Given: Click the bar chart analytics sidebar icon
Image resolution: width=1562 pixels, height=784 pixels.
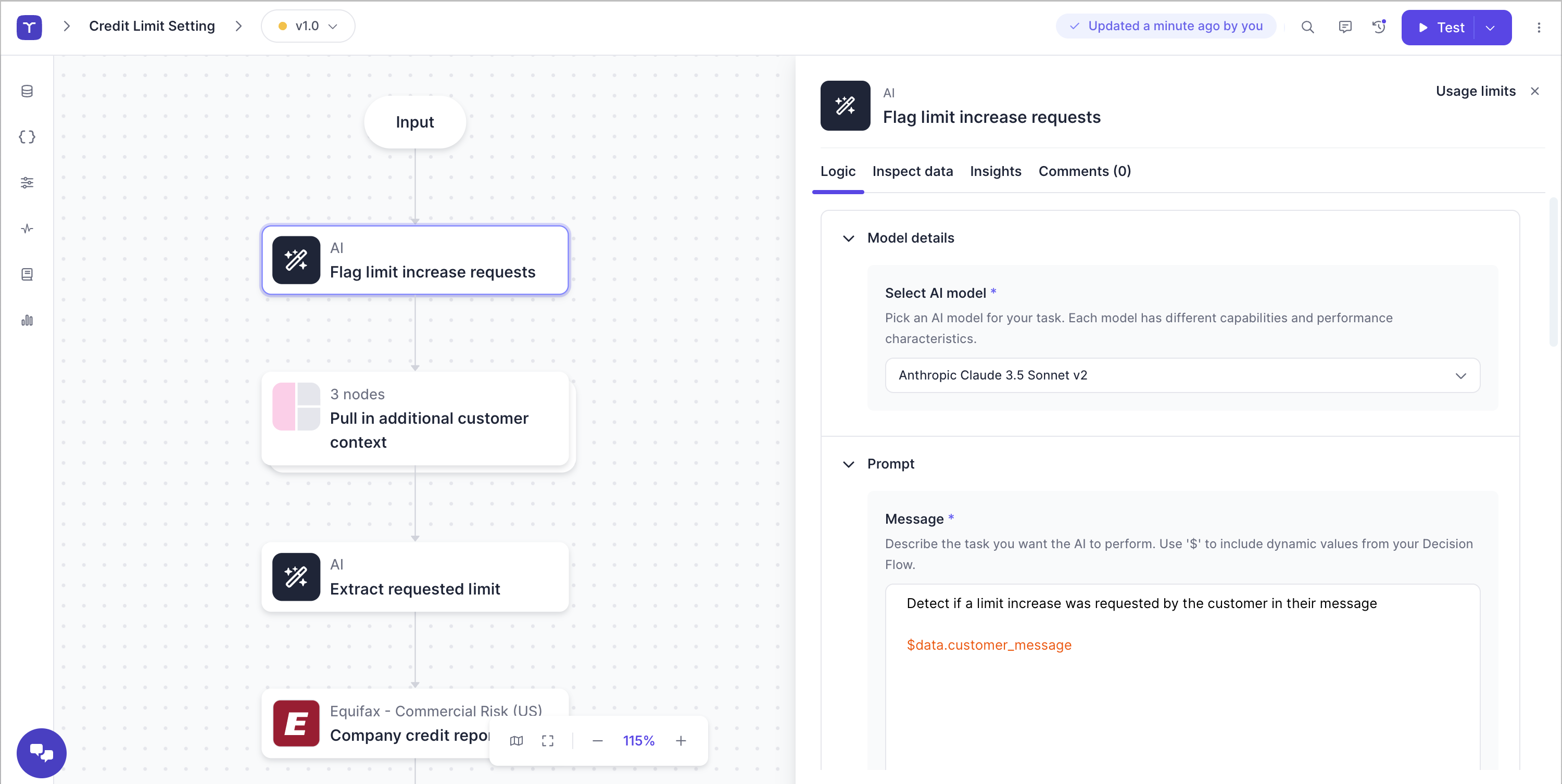Looking at the screenshot, I should (x=27, y=320).
